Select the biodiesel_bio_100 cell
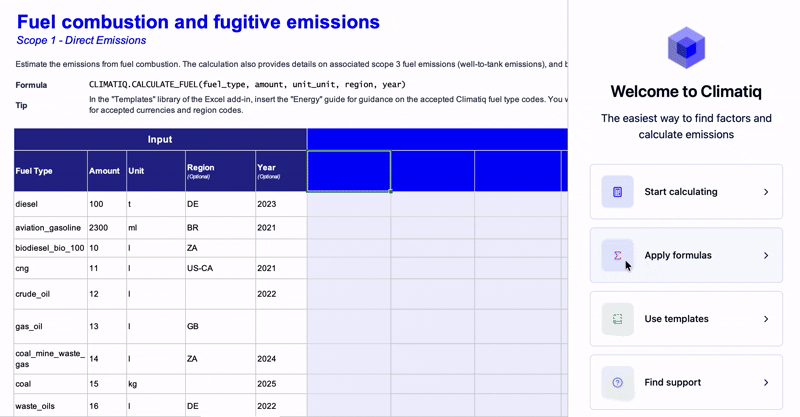Image resolution: width=800 pixels, height=417 pixels. click(51, 248)
